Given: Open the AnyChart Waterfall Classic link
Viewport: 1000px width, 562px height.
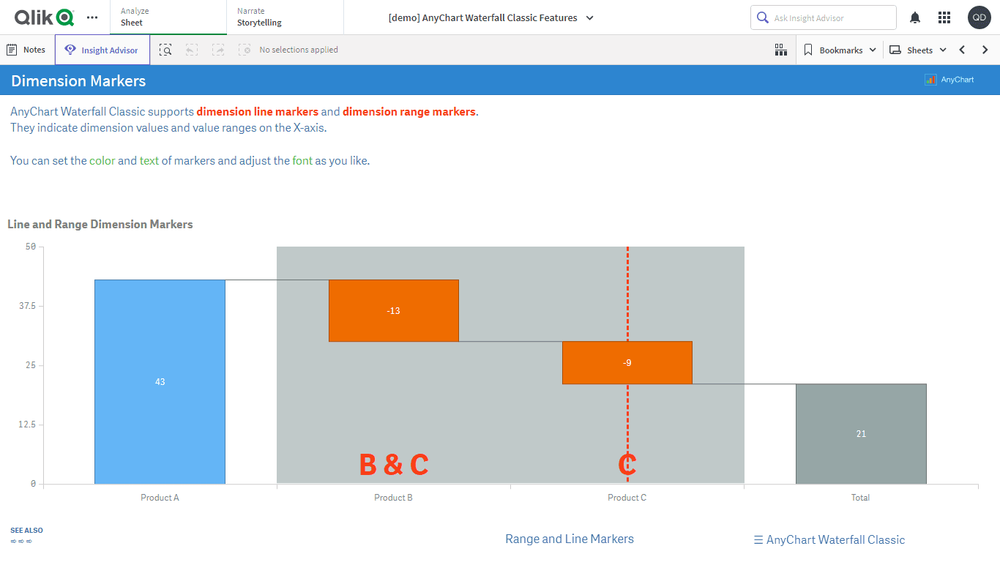Looking at the screenshot, I should click(x=829, y=540).
